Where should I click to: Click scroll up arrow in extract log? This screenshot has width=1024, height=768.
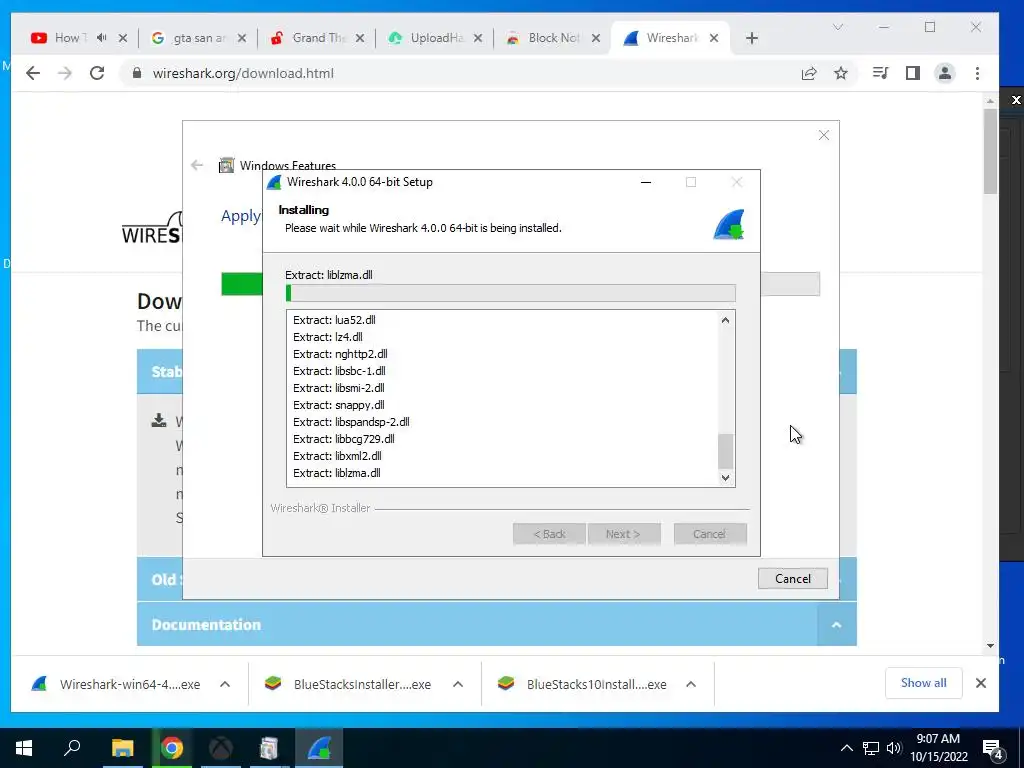click(x=725, y=320)
